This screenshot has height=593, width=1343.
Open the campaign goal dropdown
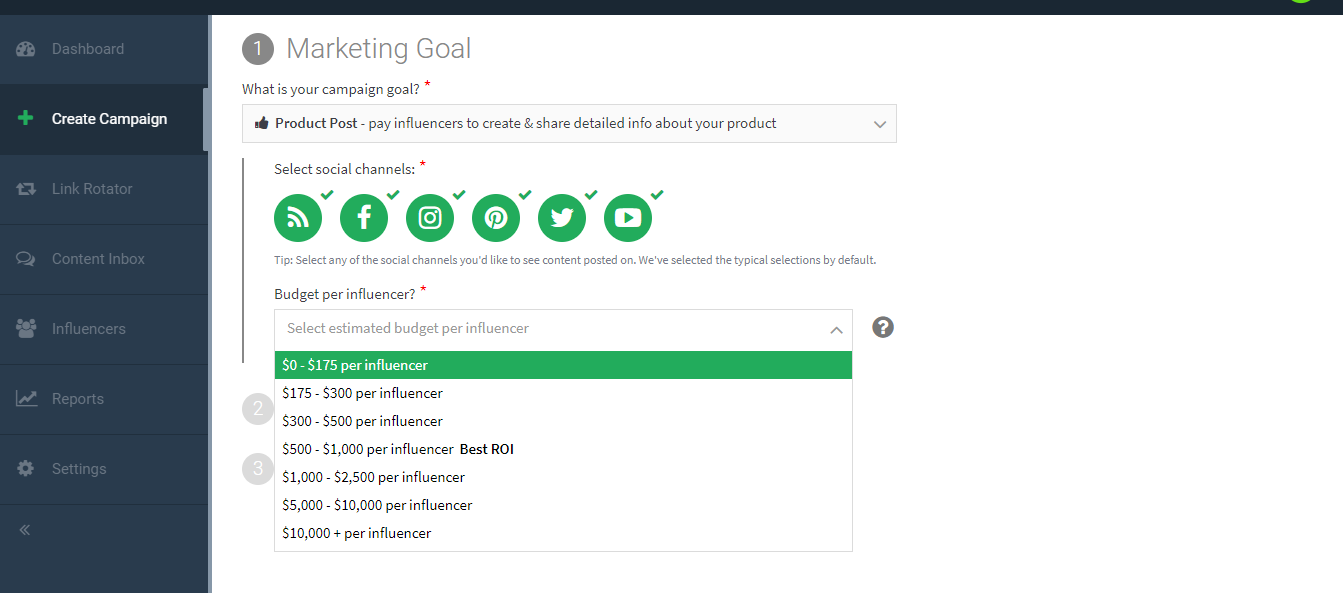click(x=569, y=124)
